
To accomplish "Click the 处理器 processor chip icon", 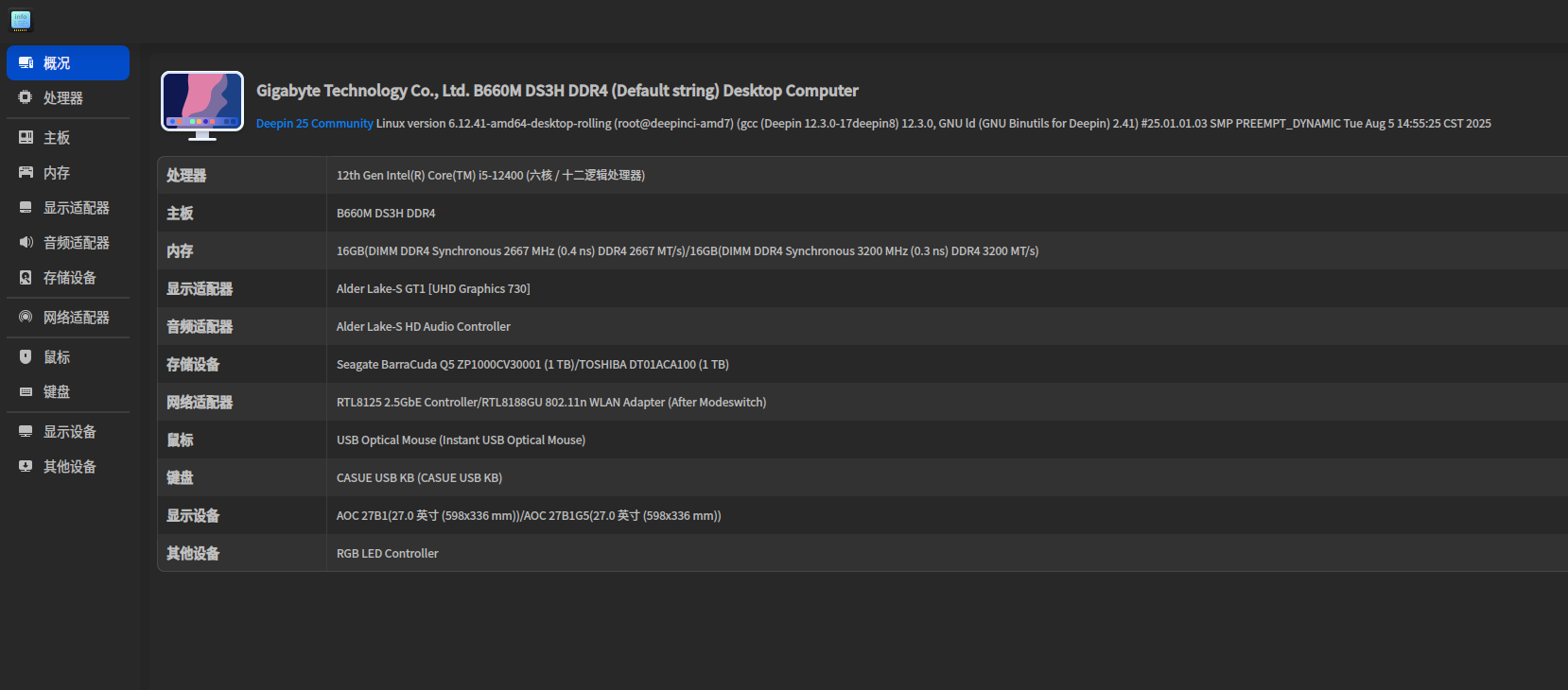I will [26, 98].
